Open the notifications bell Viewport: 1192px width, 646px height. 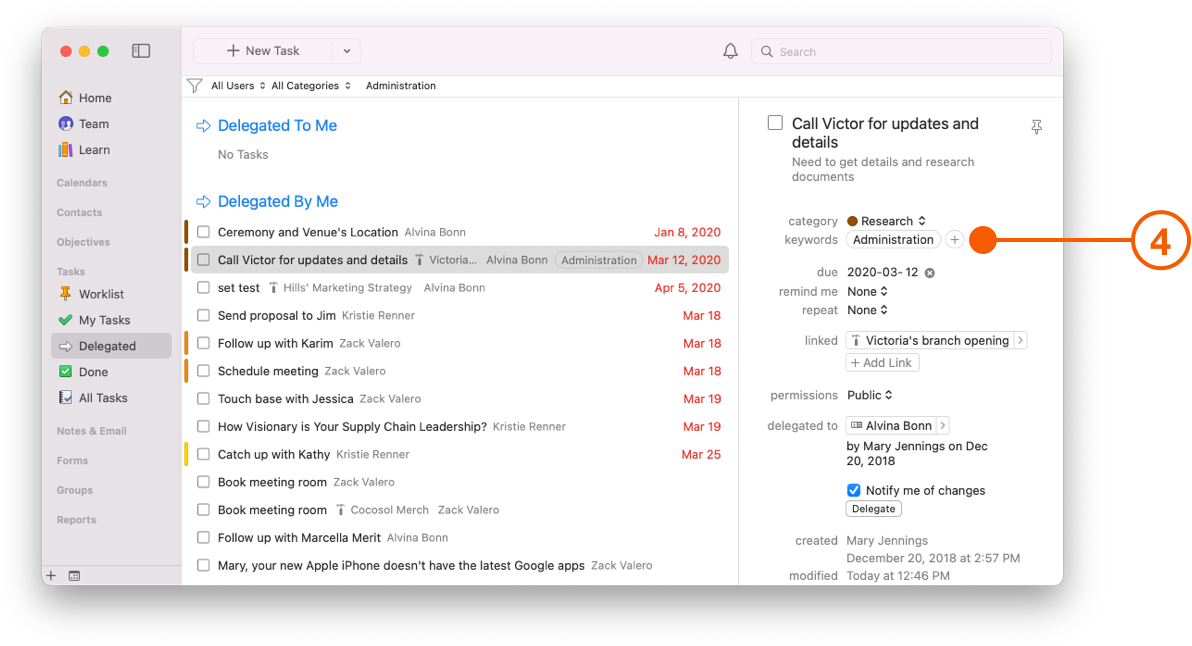click(x=730, y=50)
